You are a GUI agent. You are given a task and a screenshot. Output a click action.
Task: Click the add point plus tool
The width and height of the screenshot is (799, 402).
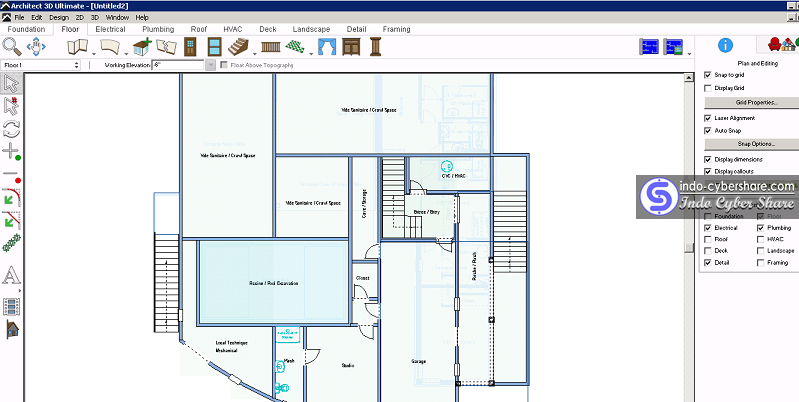tap(11, 151)
